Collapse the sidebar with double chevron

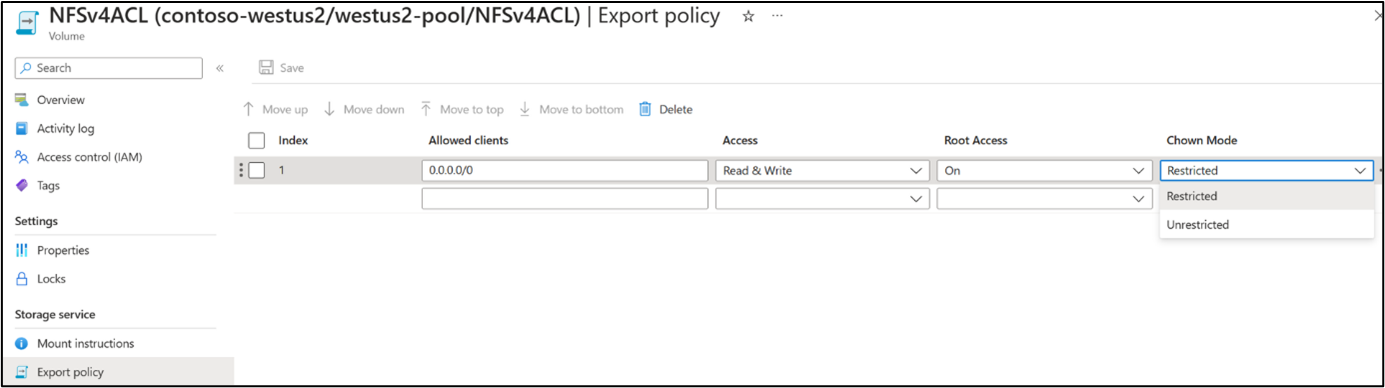220,68
